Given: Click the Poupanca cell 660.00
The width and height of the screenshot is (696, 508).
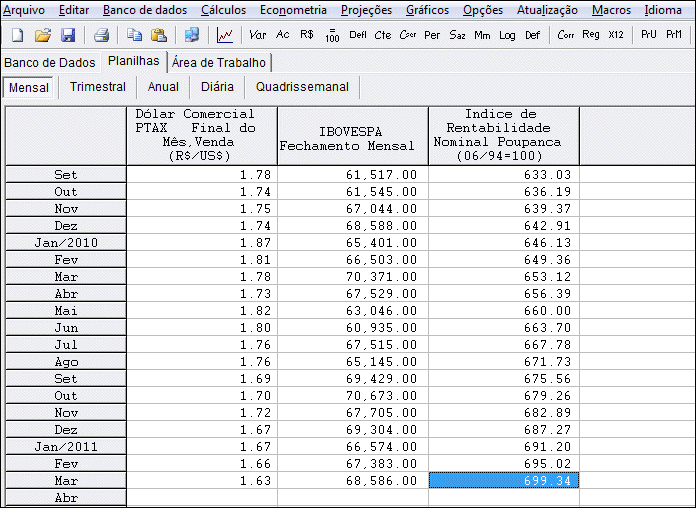Looking at the screenshot, I should pyautogui.click(x=504, y=310).
